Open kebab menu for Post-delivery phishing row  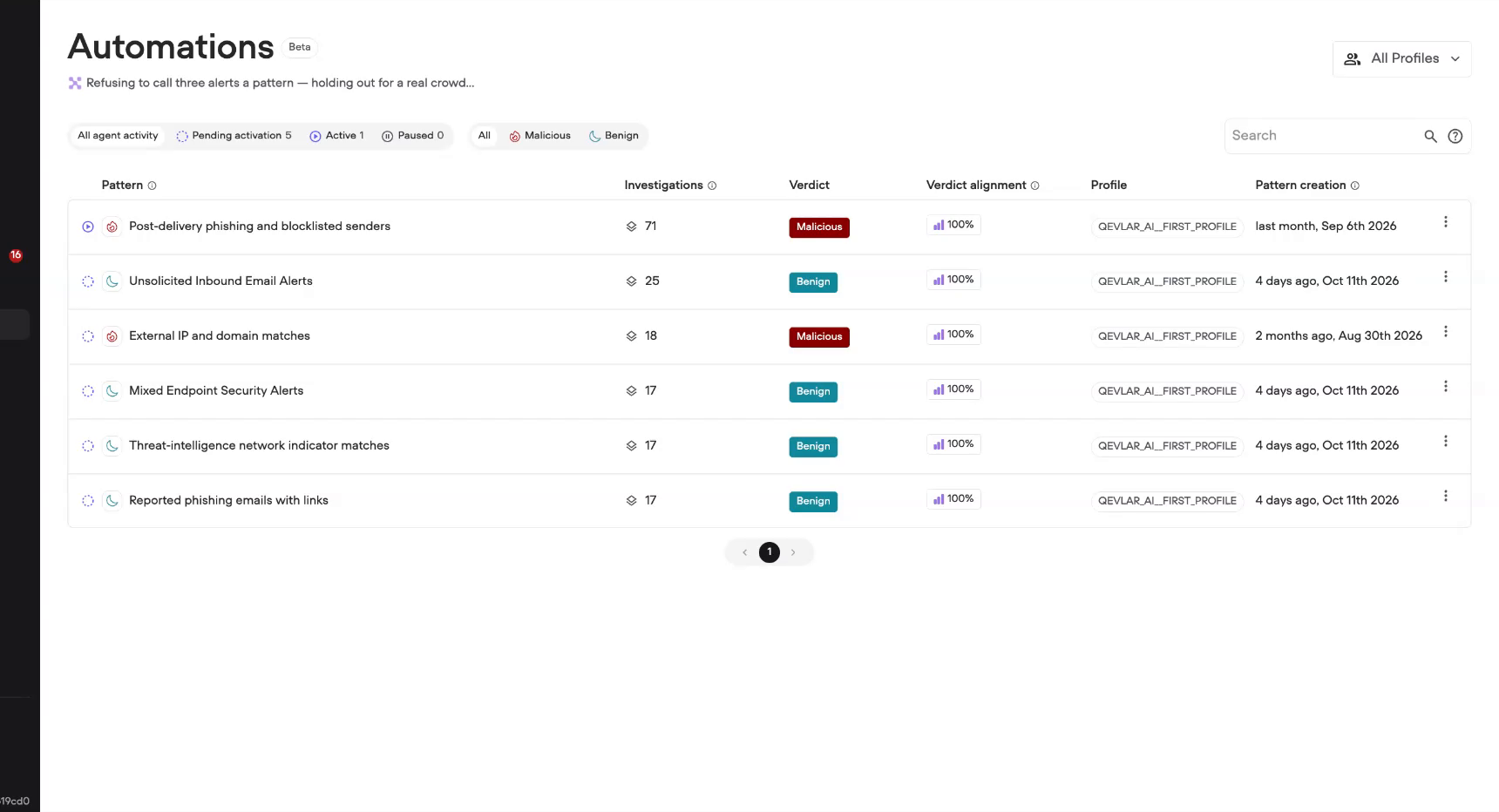pyautogui.click(x=1445, y=222)
